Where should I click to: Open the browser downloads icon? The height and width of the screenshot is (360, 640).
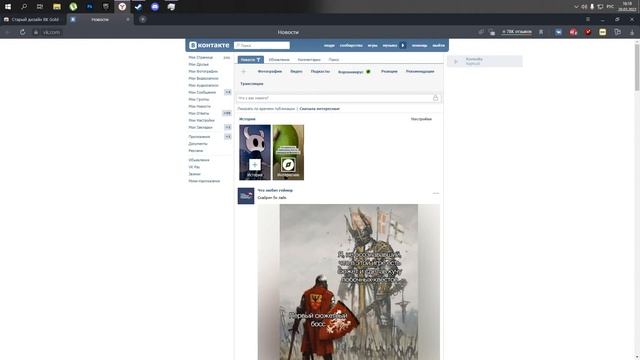coord(632,32)
